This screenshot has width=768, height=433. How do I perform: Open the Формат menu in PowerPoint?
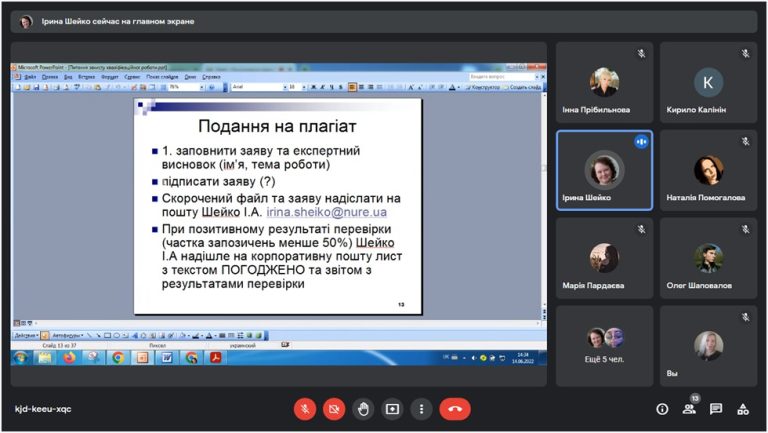(110, 77)
